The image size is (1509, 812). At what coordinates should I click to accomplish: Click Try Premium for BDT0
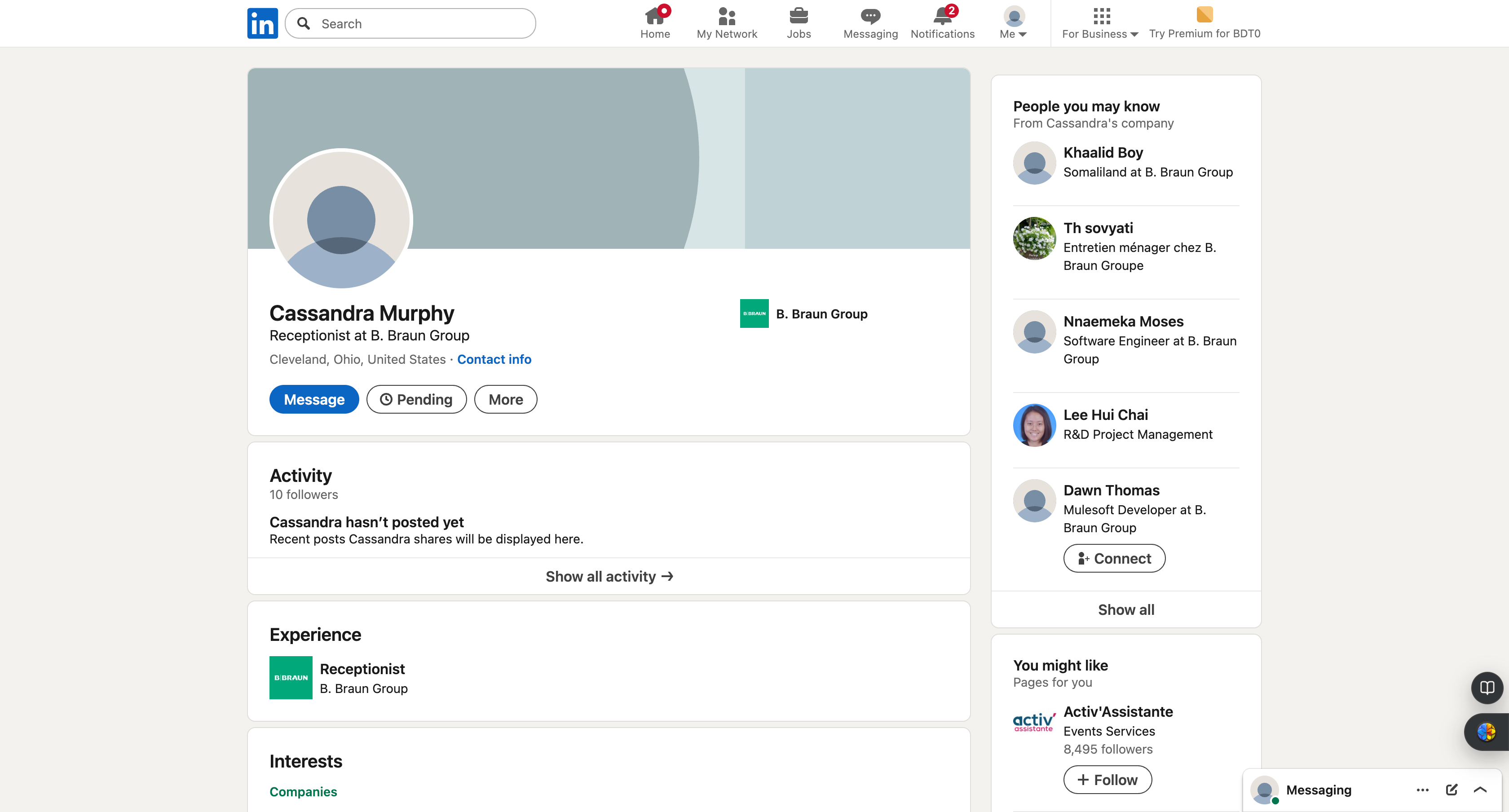[1204, 23]
